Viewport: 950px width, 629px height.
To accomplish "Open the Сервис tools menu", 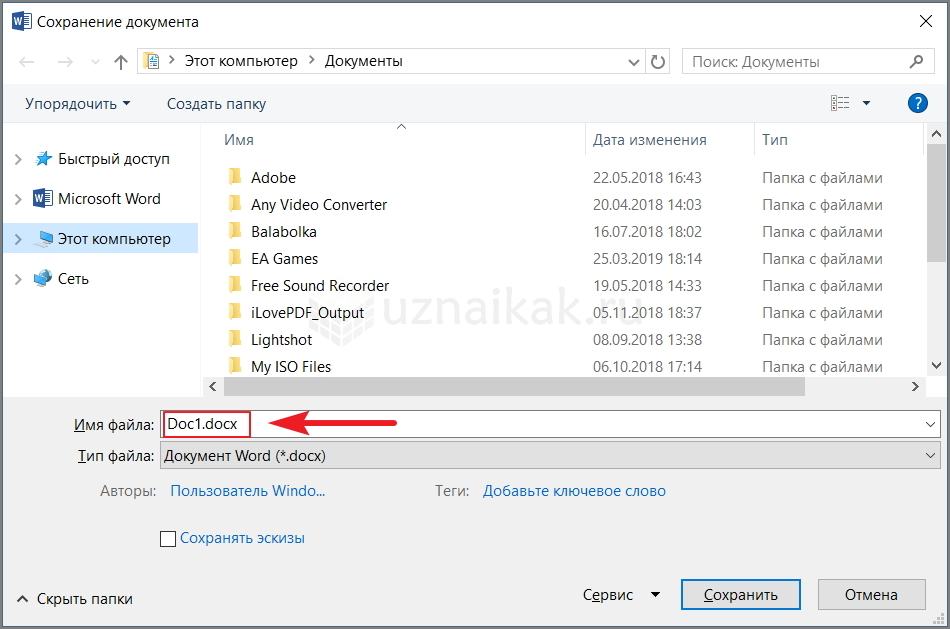I will point(621,595).
